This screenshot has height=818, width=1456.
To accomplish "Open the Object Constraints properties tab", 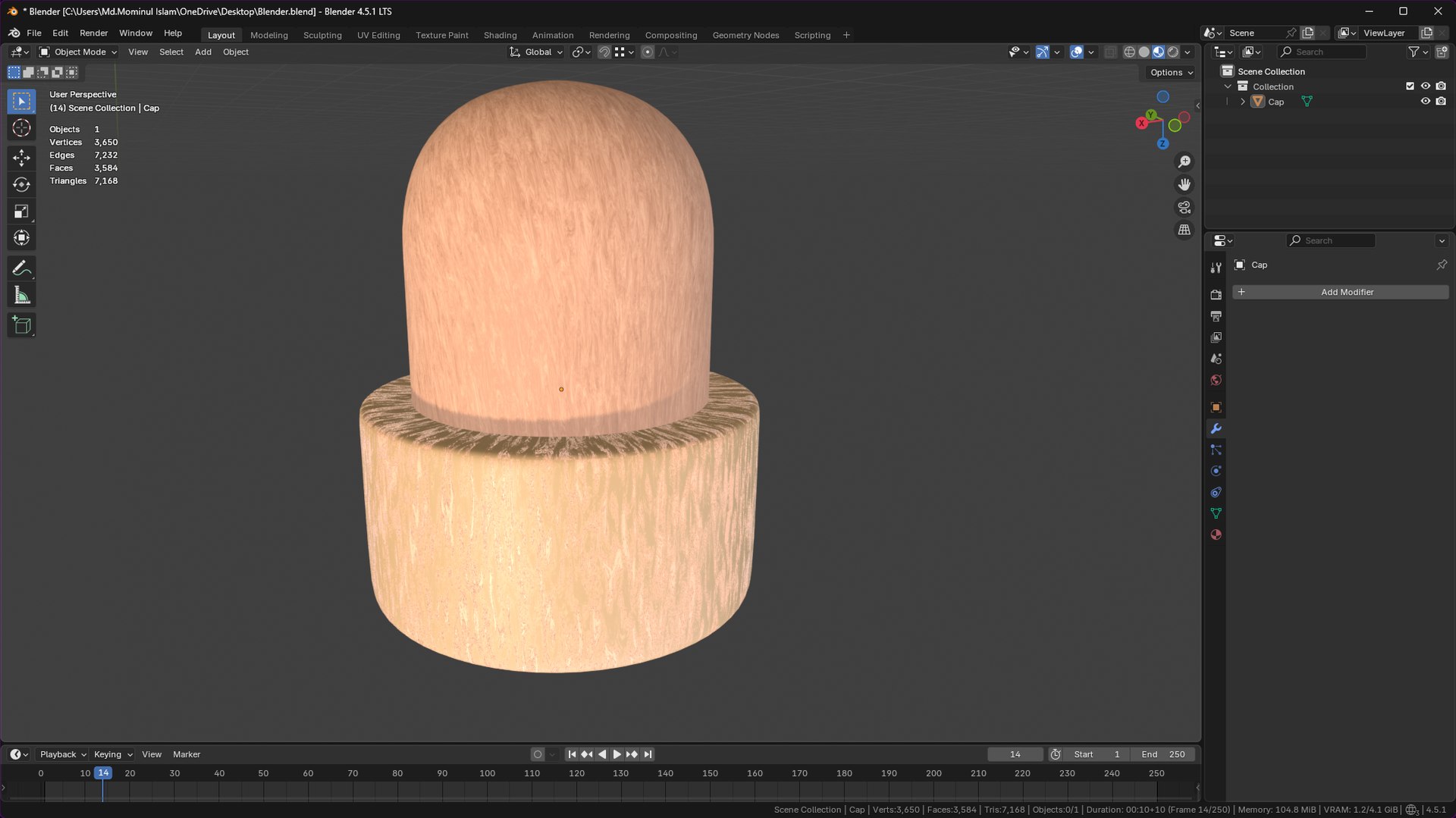I will (1216, 492).
